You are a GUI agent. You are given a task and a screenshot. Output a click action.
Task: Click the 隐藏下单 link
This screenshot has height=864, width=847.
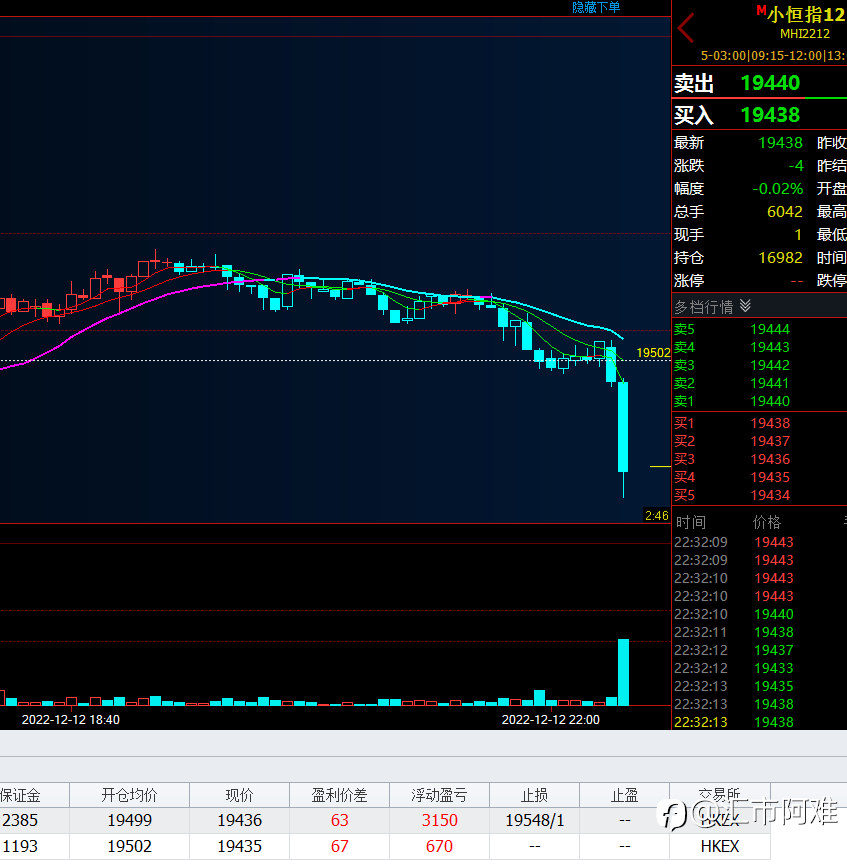[x=596, y=7]
